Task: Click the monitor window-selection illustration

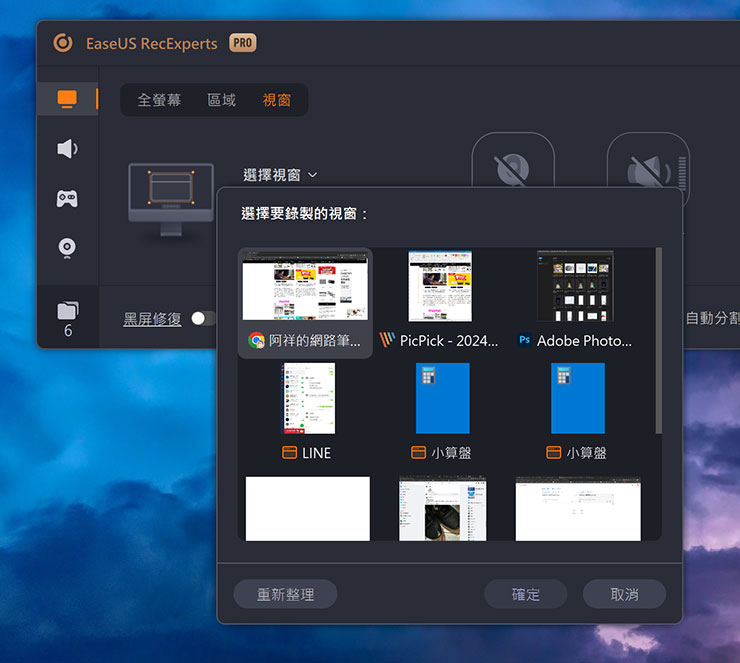Action: (x=171, y=198)
